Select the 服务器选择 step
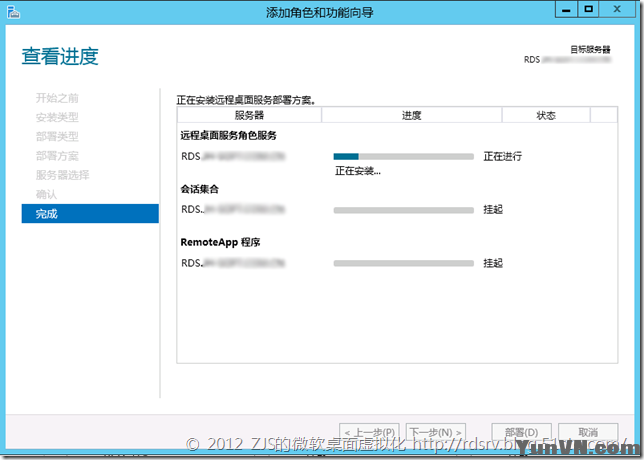The width and height of the screenshot is (644, 460). pos(62,175)
